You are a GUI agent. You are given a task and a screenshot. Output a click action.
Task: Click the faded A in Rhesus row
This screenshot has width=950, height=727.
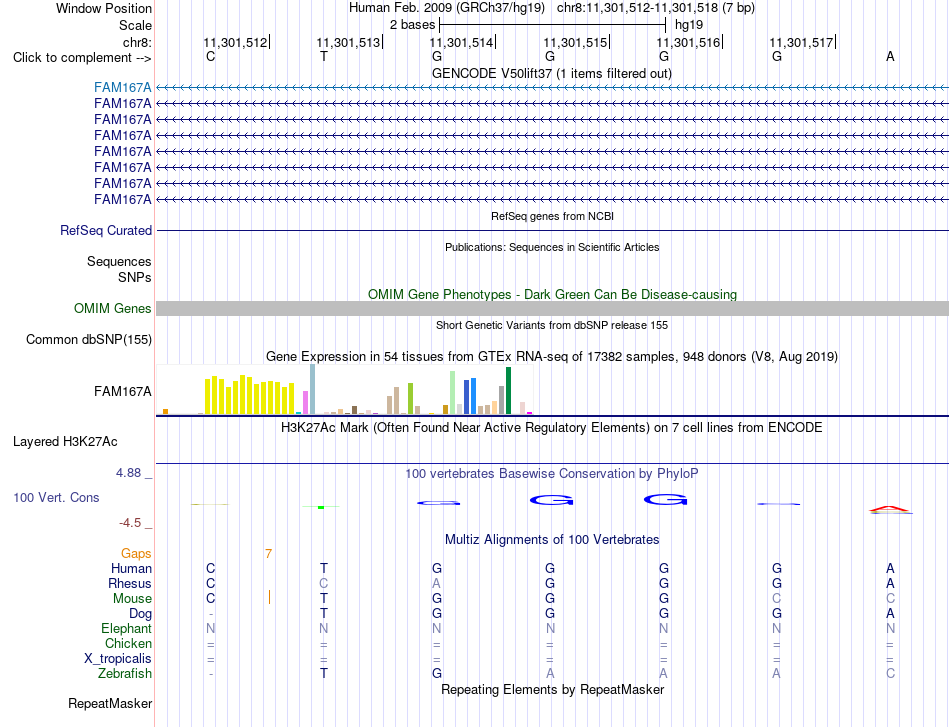point(436,583)
